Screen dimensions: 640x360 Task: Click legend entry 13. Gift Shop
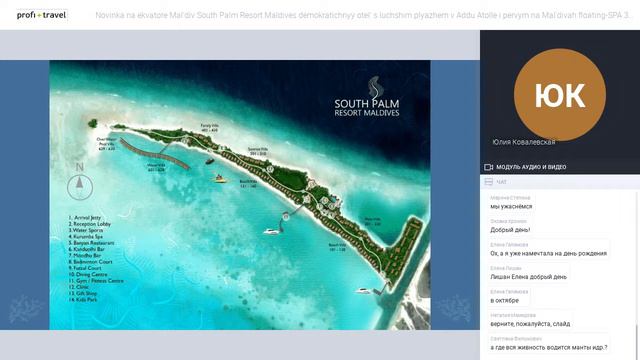click(83, 293)
